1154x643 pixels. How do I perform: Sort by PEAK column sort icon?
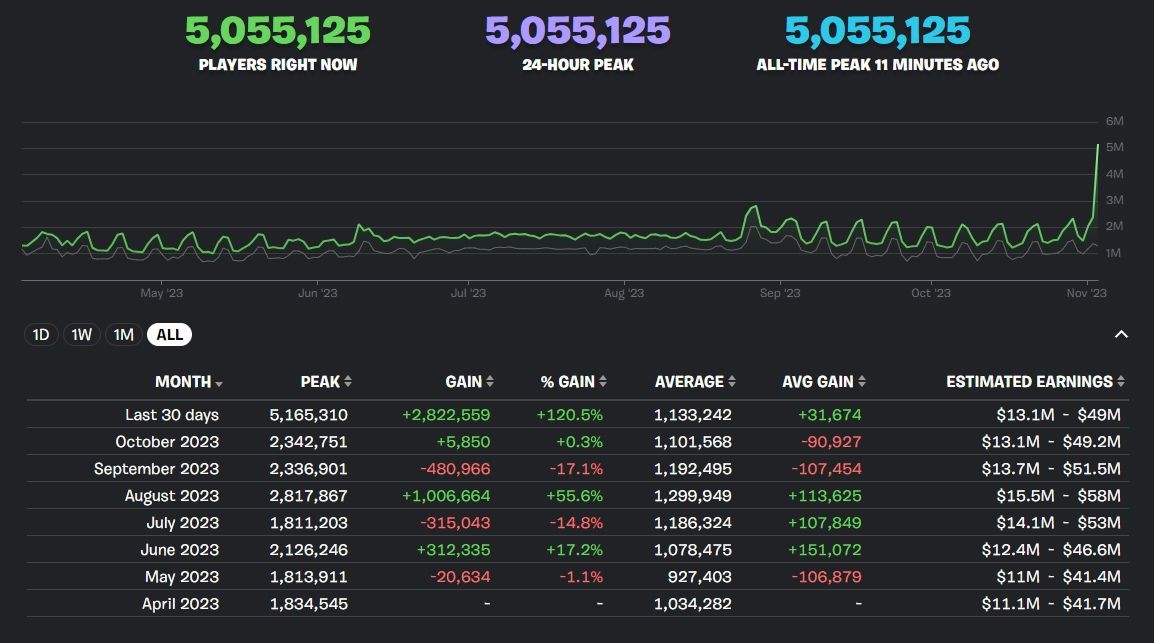348,382
